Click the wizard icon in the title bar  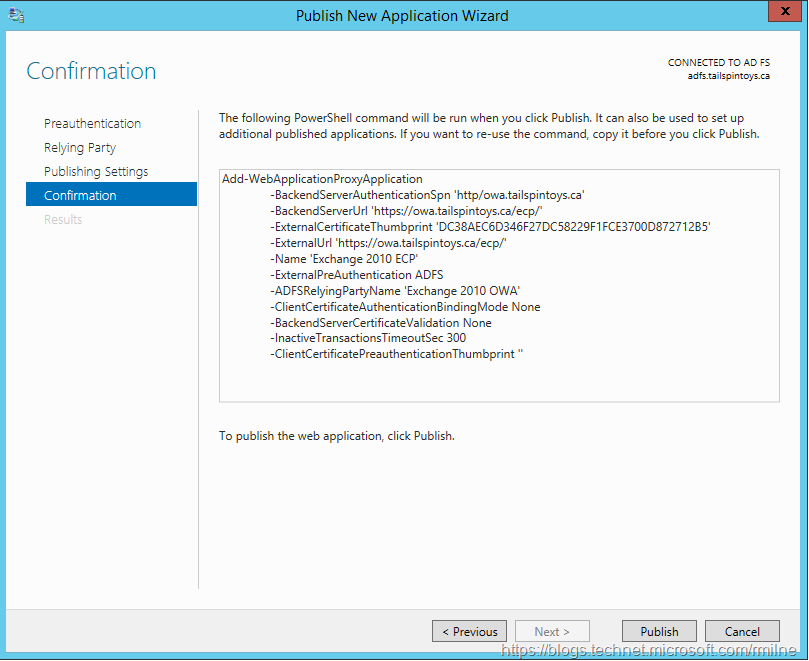(x=15, y=16)
